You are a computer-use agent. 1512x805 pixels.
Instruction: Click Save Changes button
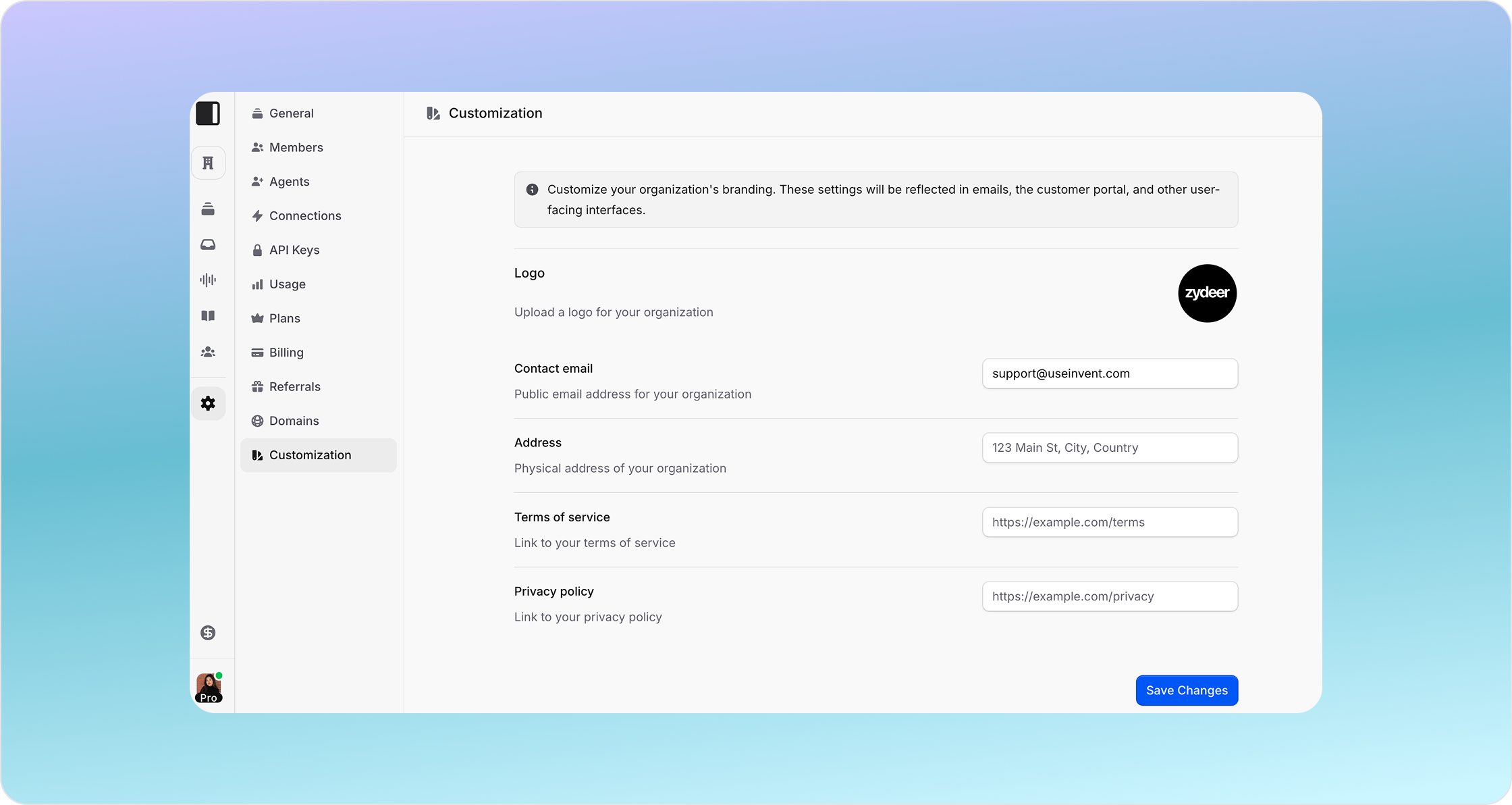[x=1186, y=690]
